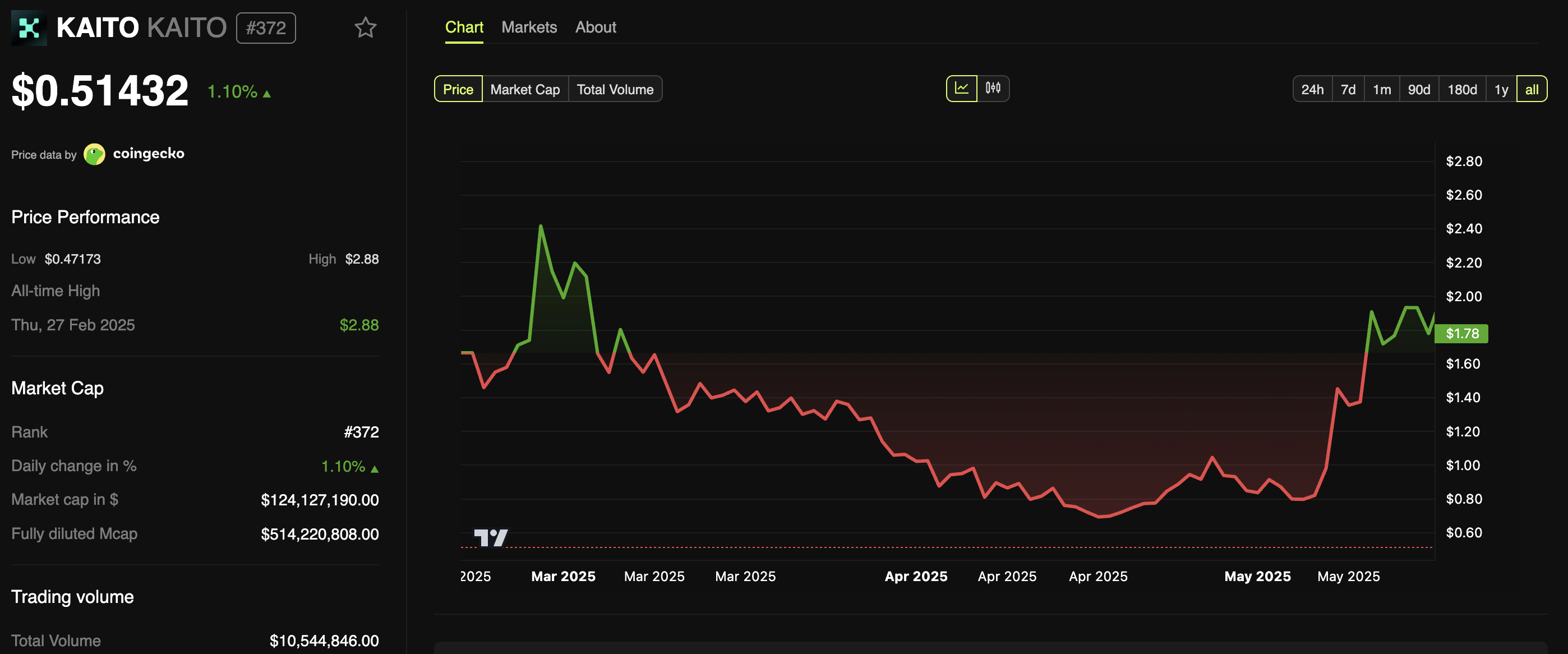Open the About tab
Screen dimensions: 1568x654
596,27
